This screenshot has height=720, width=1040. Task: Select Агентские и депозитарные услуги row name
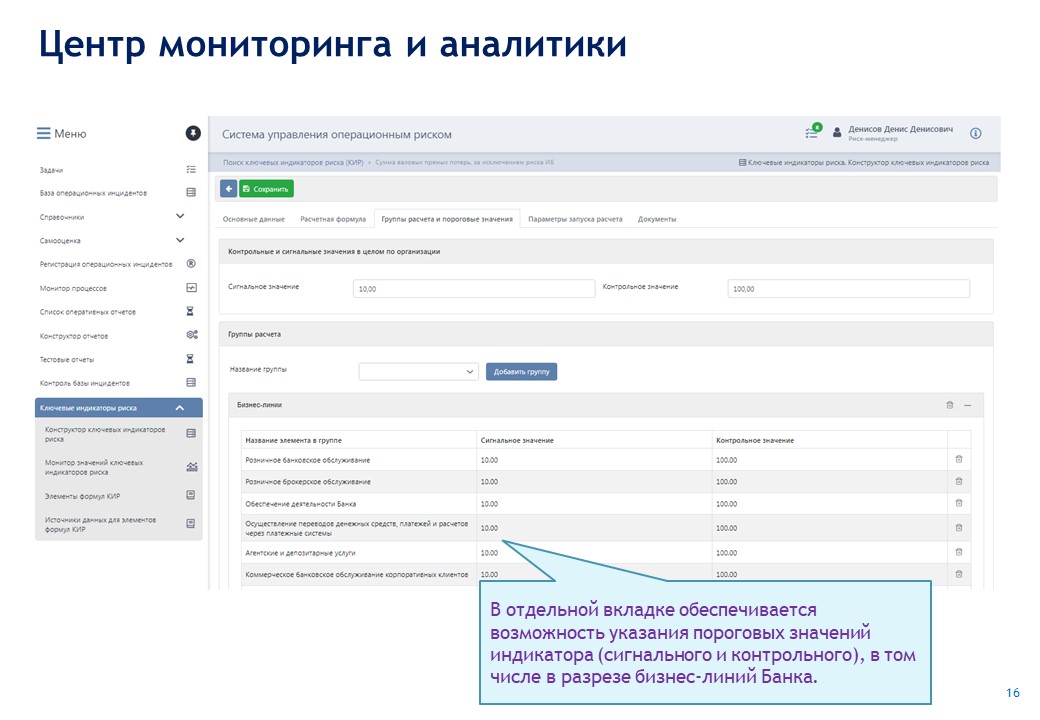(300, 553)
